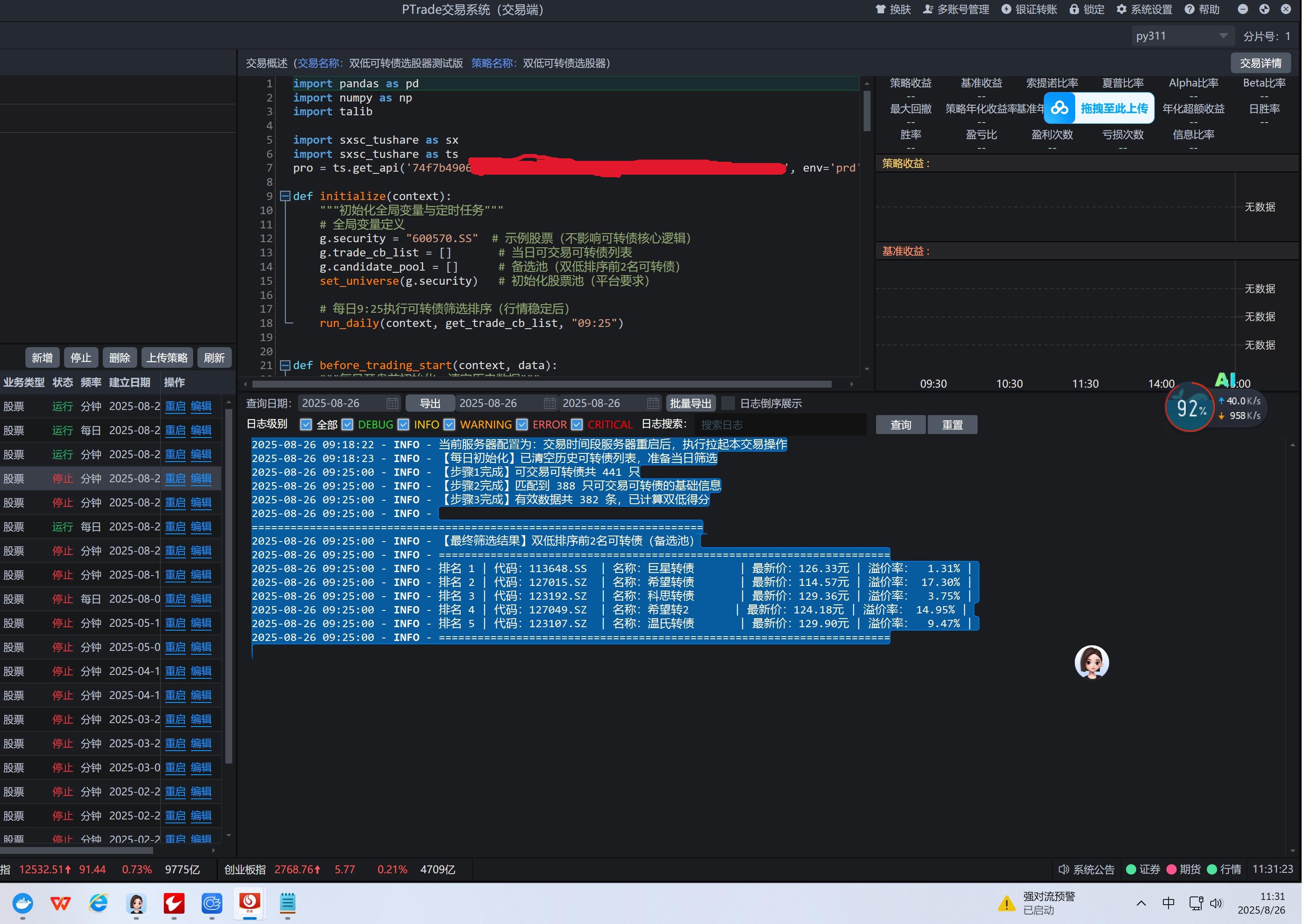
Task: Open Docker whale icon in taskbar
Action: (23, 903)
